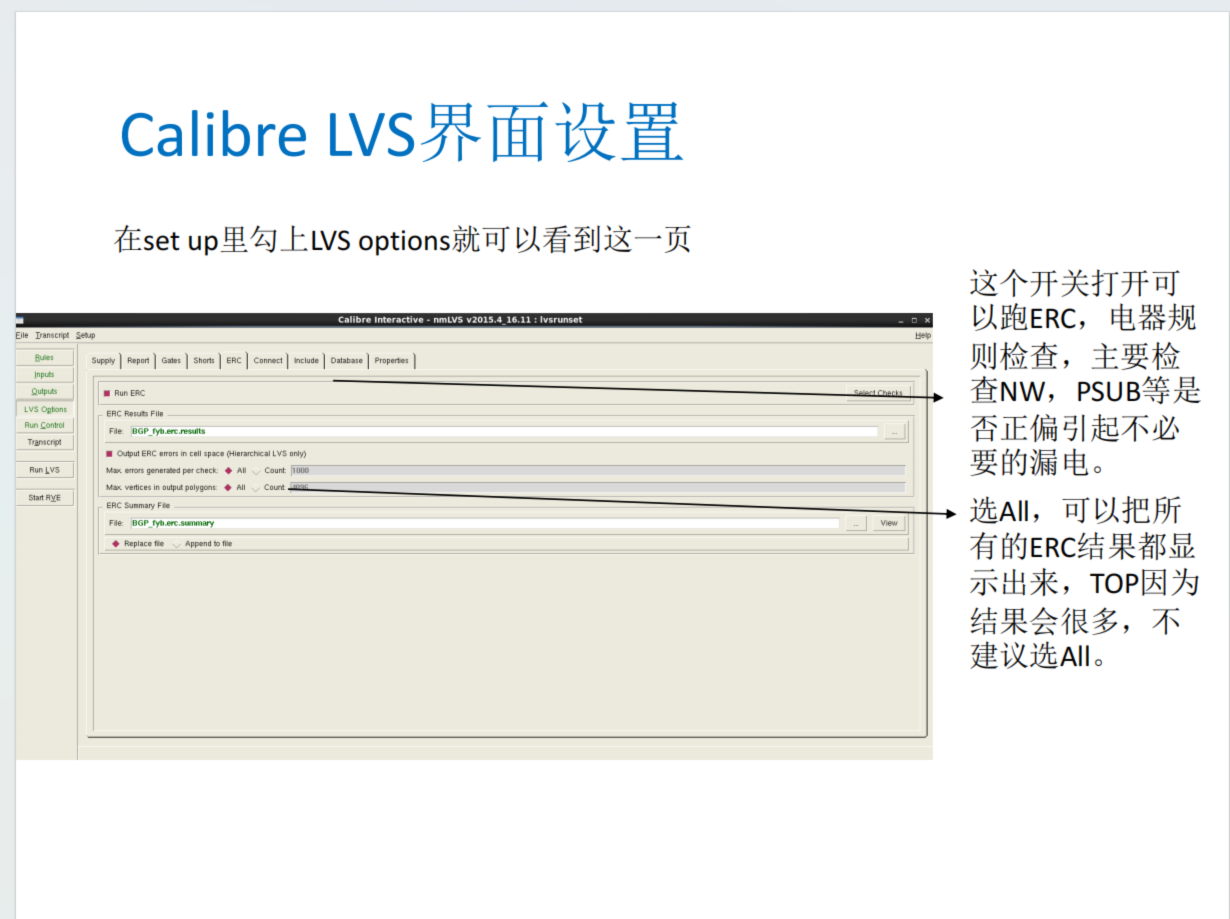This screenshot has width=1230, height=919.
Task: Switch to the Database tab
Action: click(347, 361)
